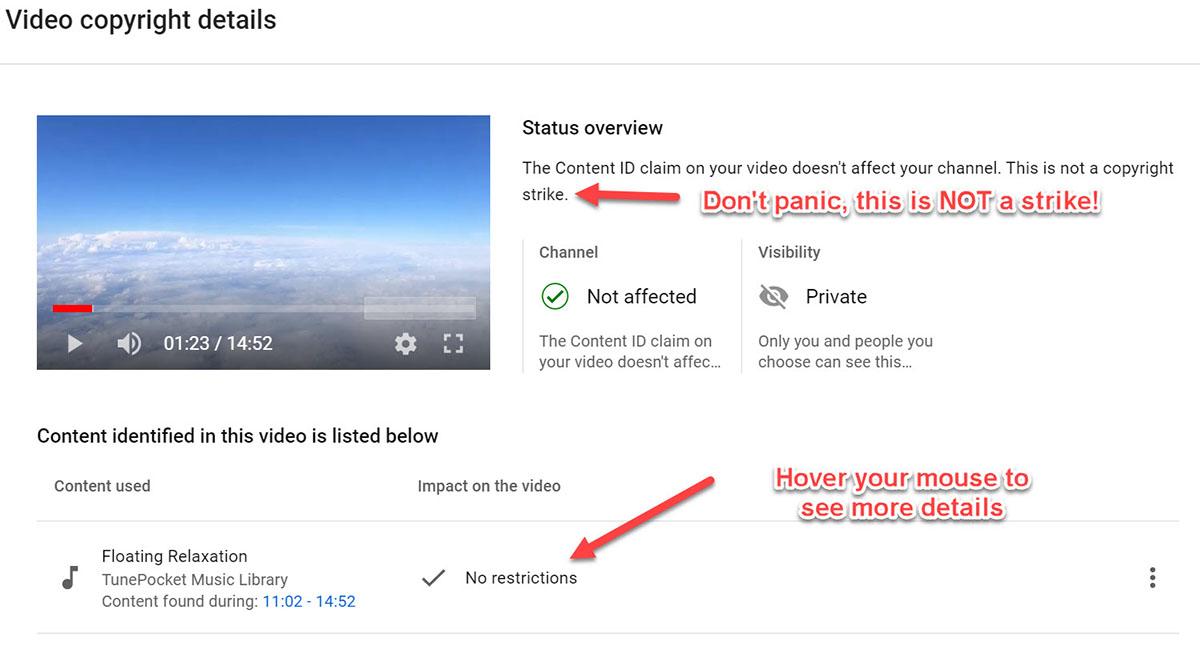Viewport: 1200px width, 646px height.
Task: Play the video preview
Action: click(x=74, y=344)
